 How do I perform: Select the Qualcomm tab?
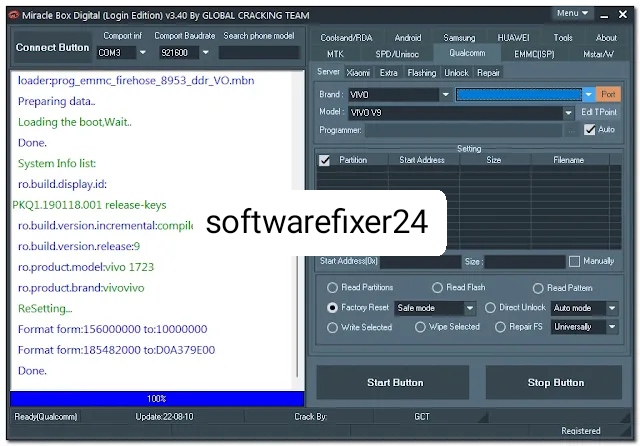[467, 53]
